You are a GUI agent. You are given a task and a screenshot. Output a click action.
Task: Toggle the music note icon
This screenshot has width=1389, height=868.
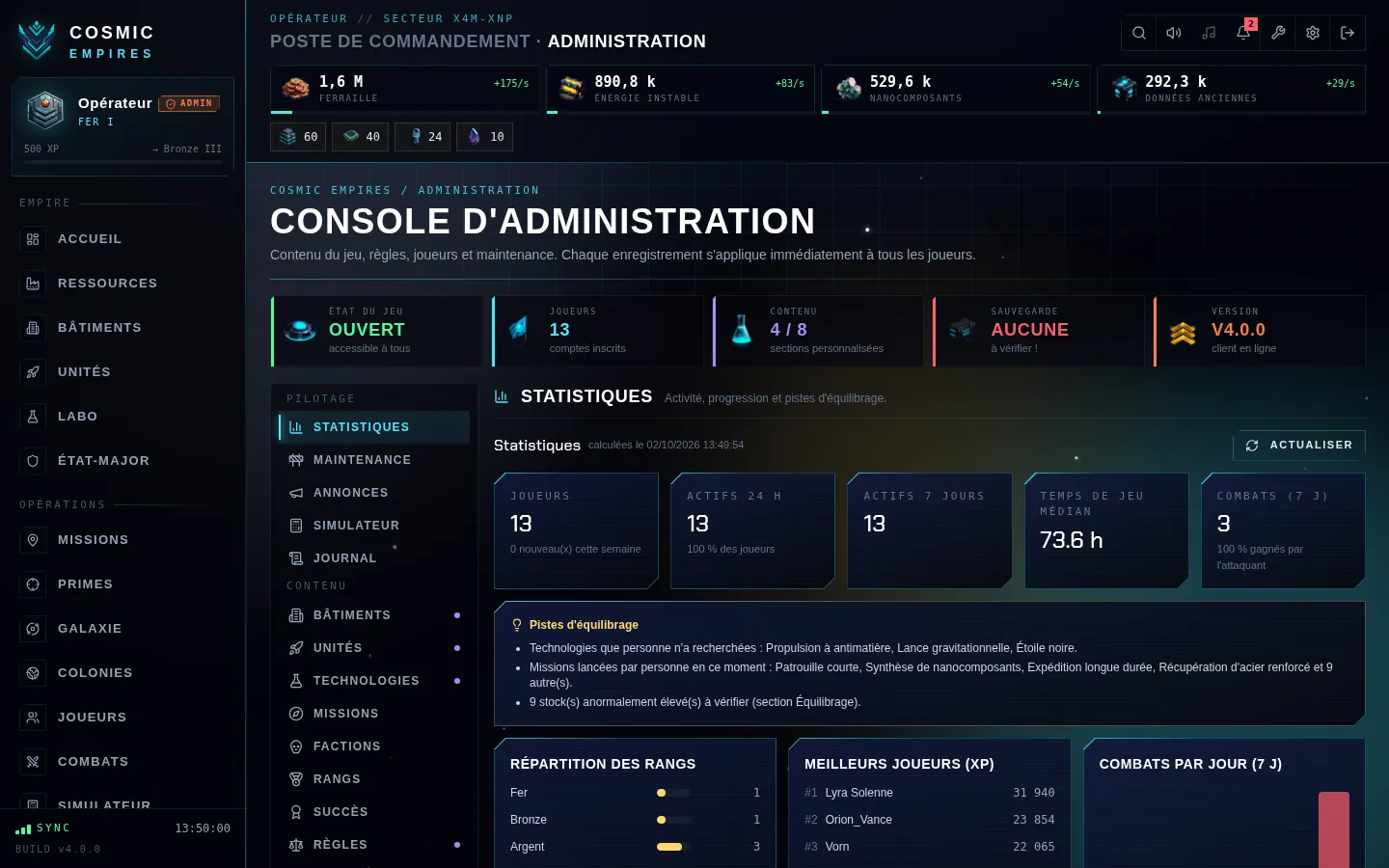(x=1209, y=33)
